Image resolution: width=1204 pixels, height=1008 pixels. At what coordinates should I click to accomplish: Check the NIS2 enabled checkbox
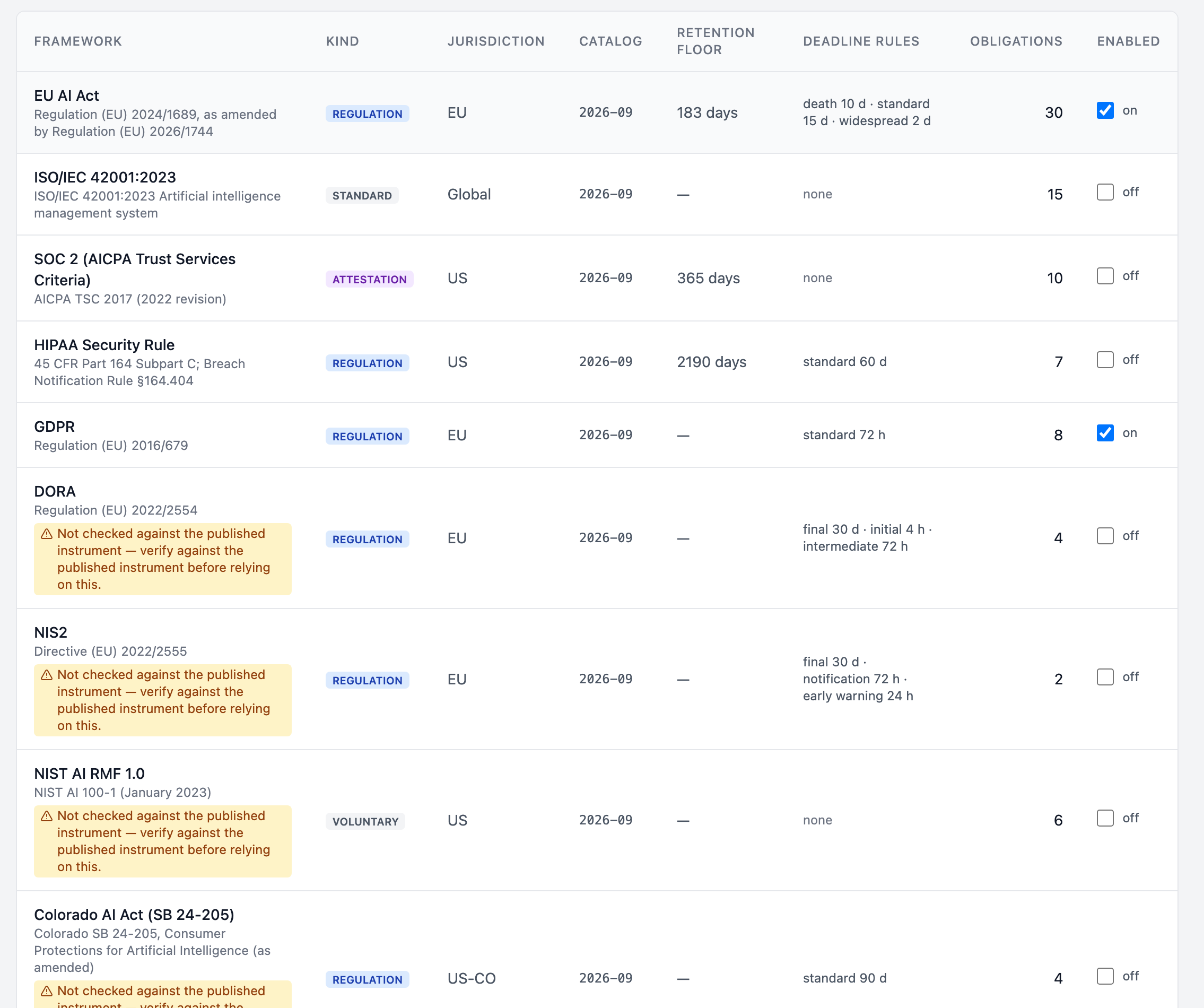(x=1105, y=676)
